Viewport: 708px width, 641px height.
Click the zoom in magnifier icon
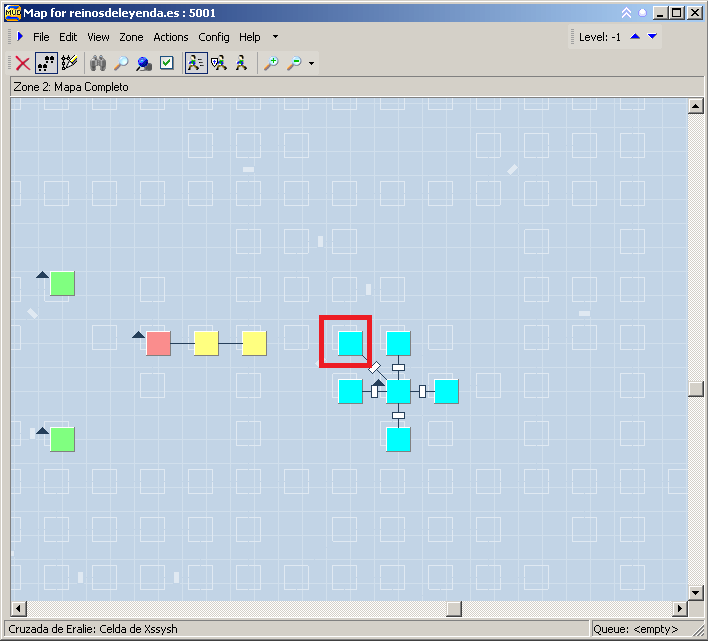pyautogui.click(x=271, y=63)
